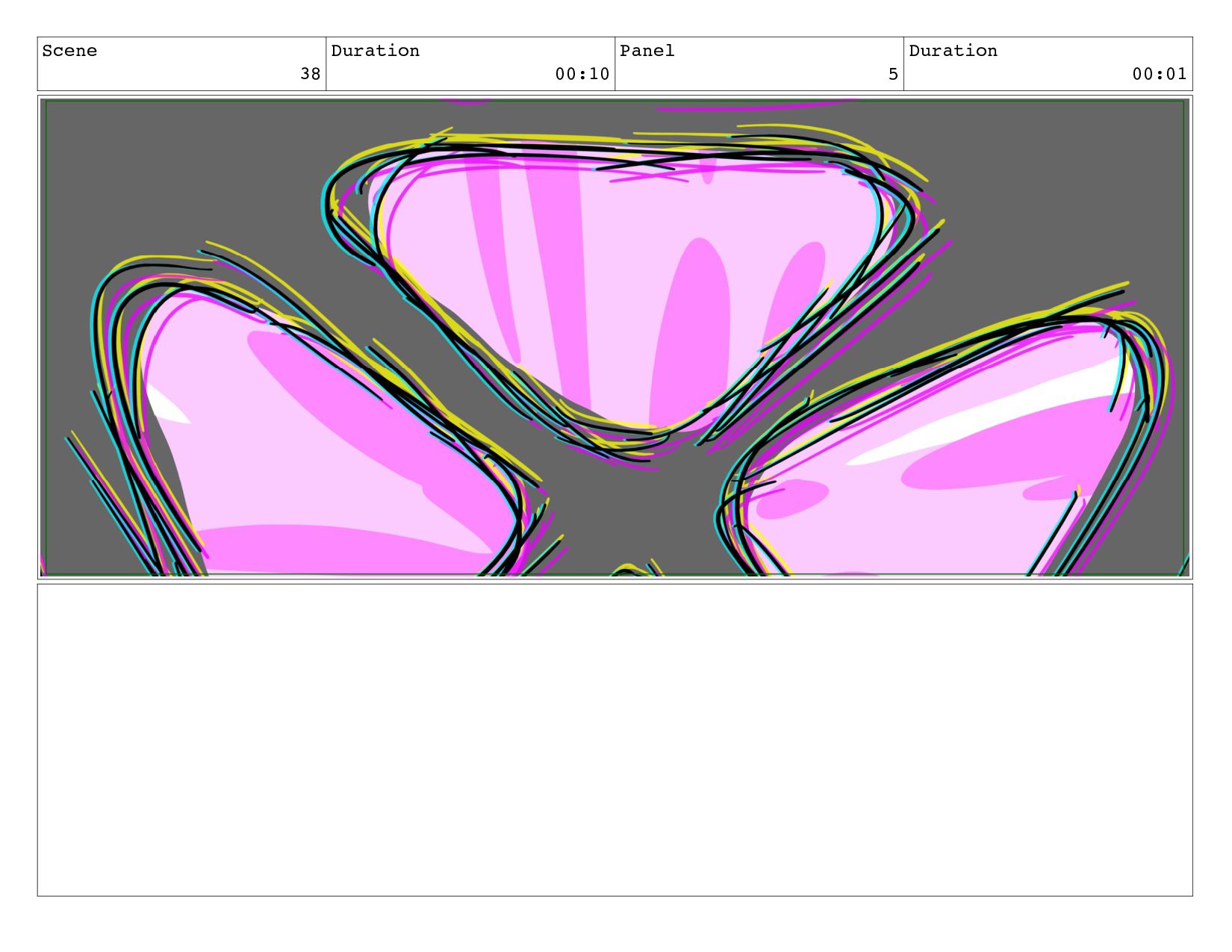Screen dimensions: 1232x952
Task: Click the panel Duration label after Panel
Action: (x=953, y=51)
